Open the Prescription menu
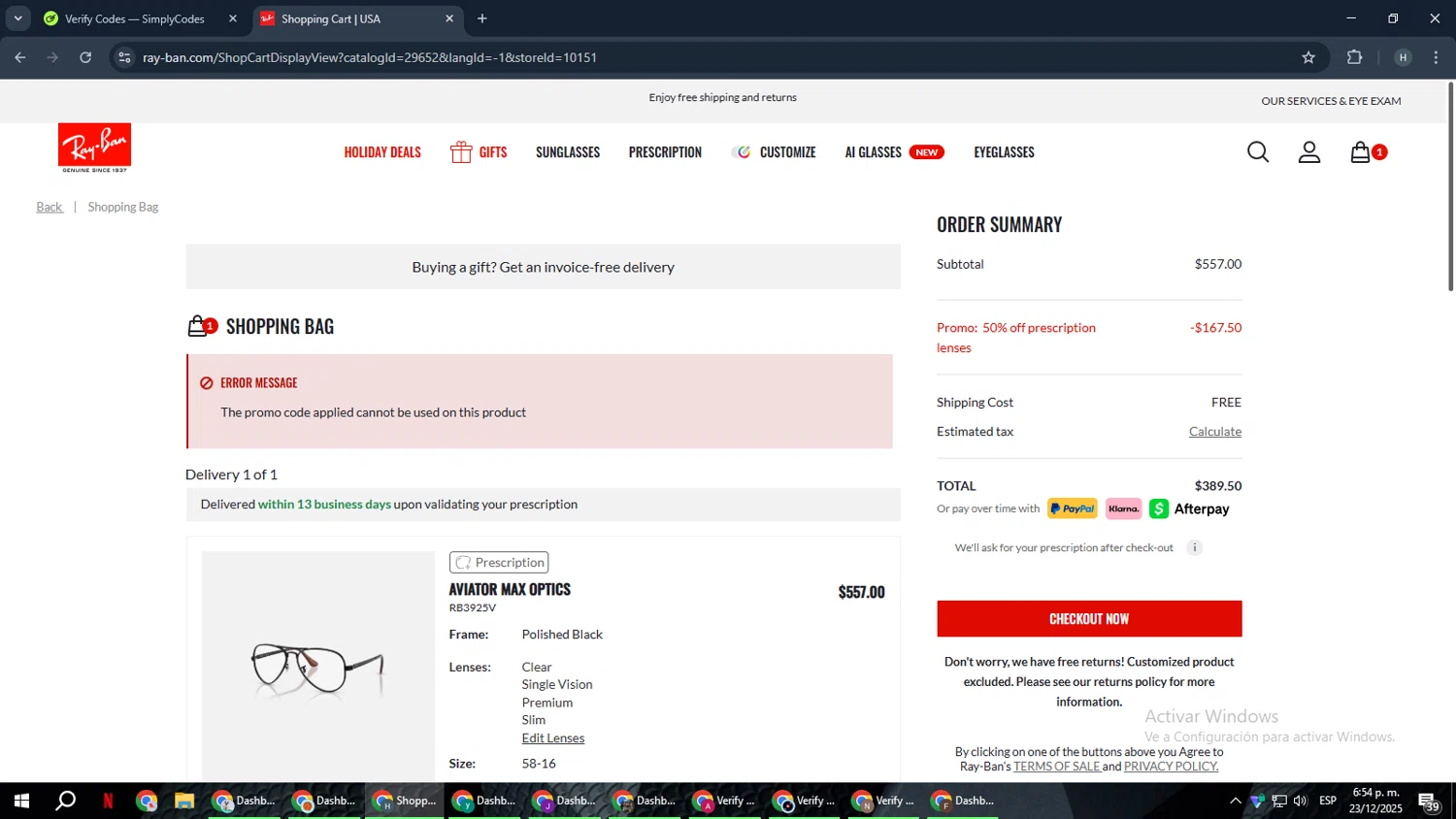Image resolution: width=1456 pixels, height=819 pixels. coord(665,152)
